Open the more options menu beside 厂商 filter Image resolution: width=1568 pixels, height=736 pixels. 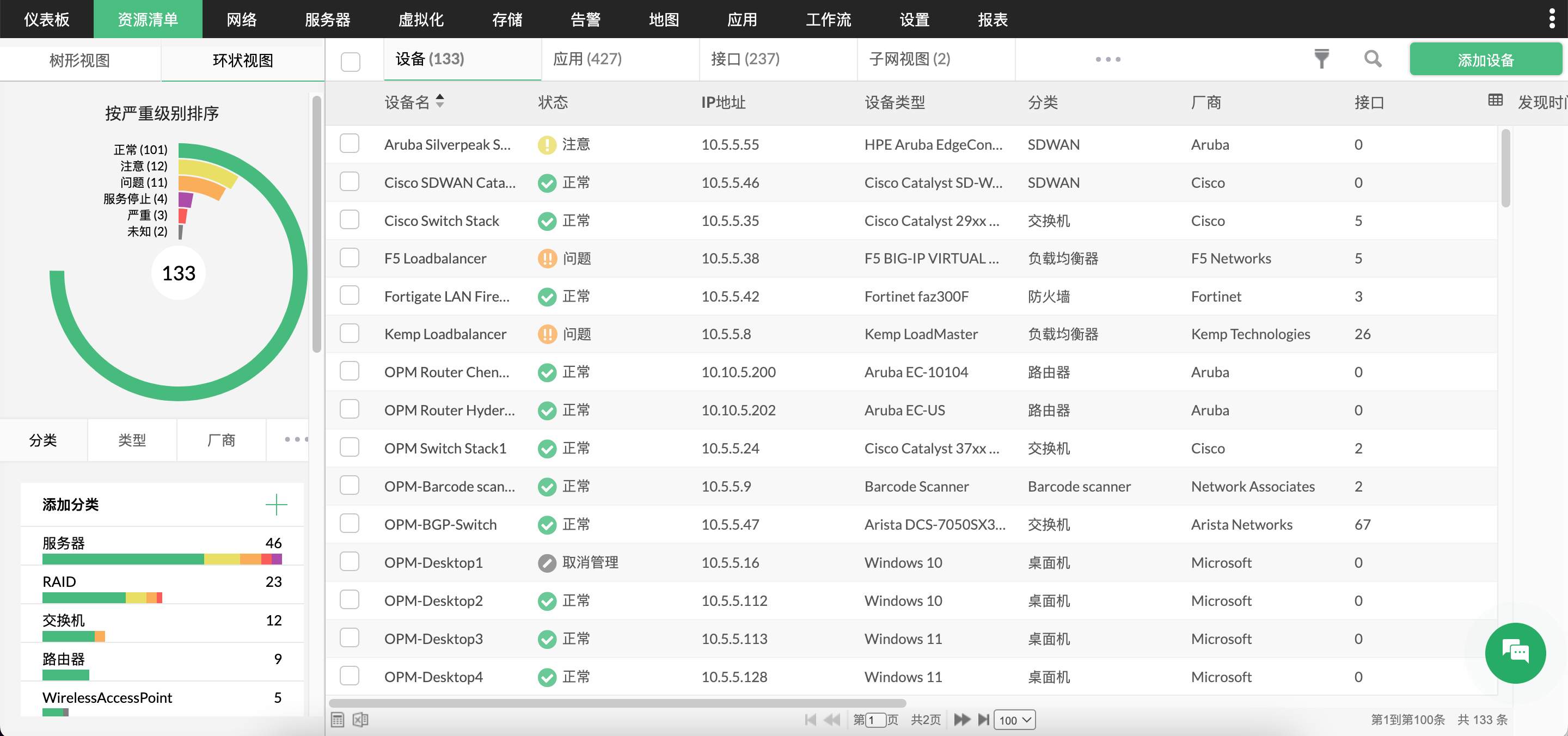pyautogui.click(x=296, y=439)
